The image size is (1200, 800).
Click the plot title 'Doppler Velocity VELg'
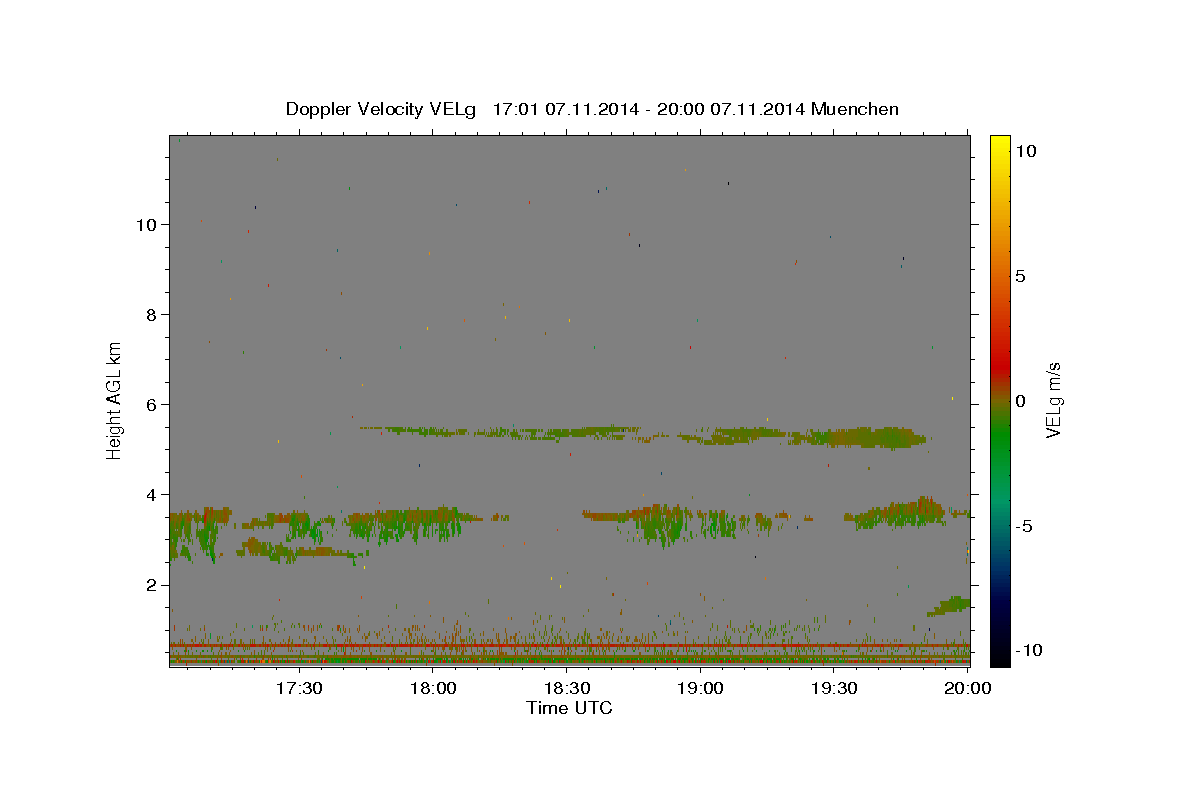click(381, 109)
